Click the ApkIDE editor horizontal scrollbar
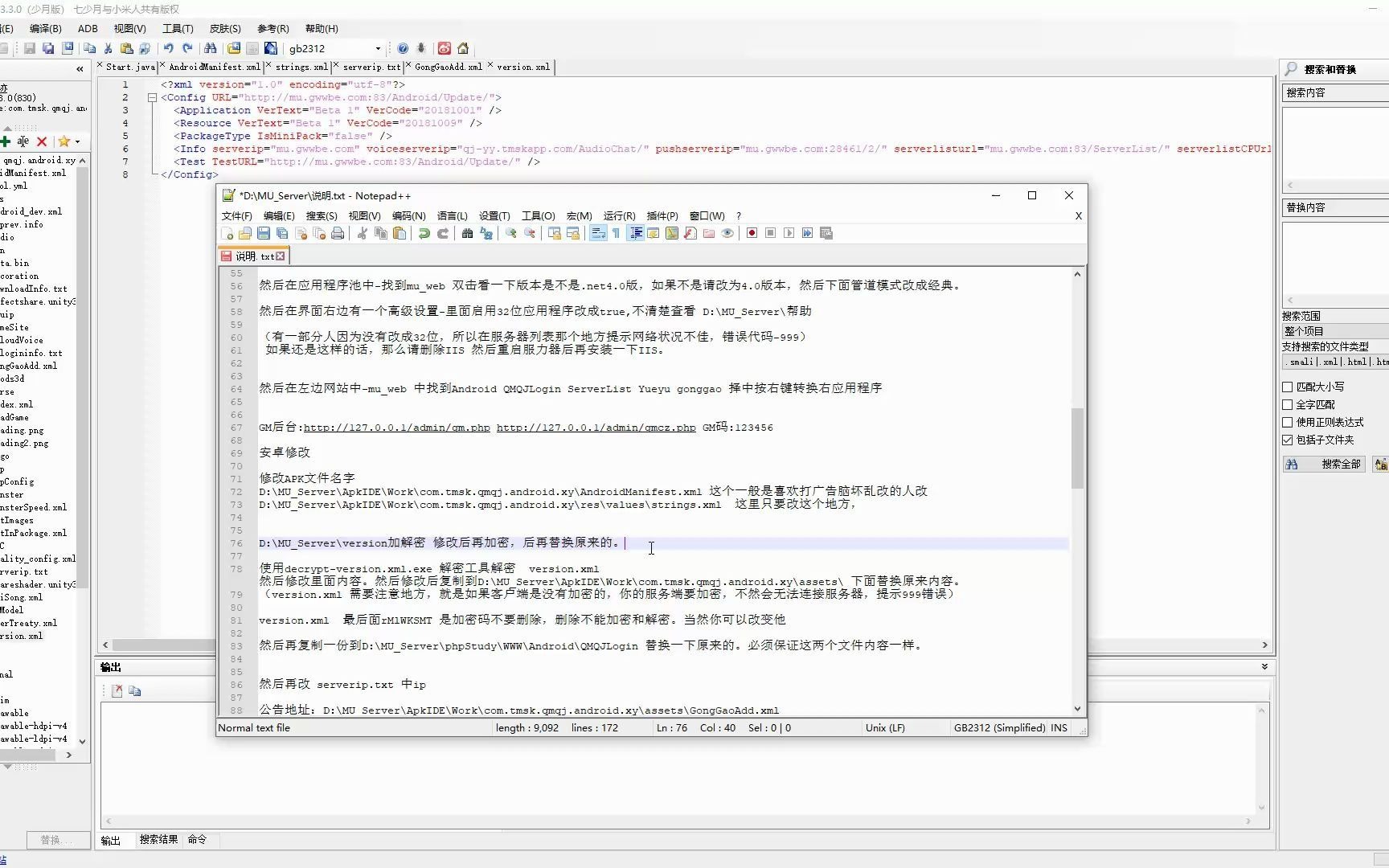The image size is (1389, 868). (x=686, y=645)
